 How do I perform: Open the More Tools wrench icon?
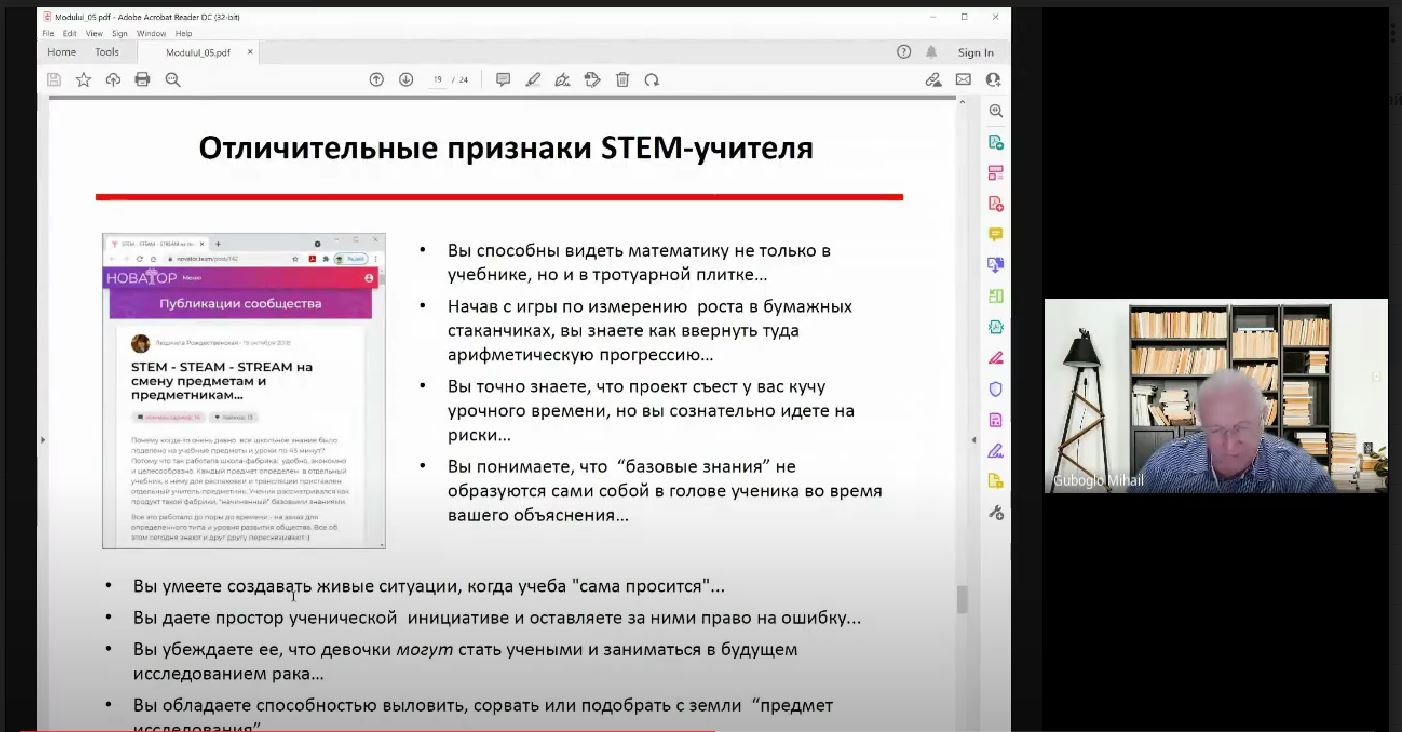995,512
